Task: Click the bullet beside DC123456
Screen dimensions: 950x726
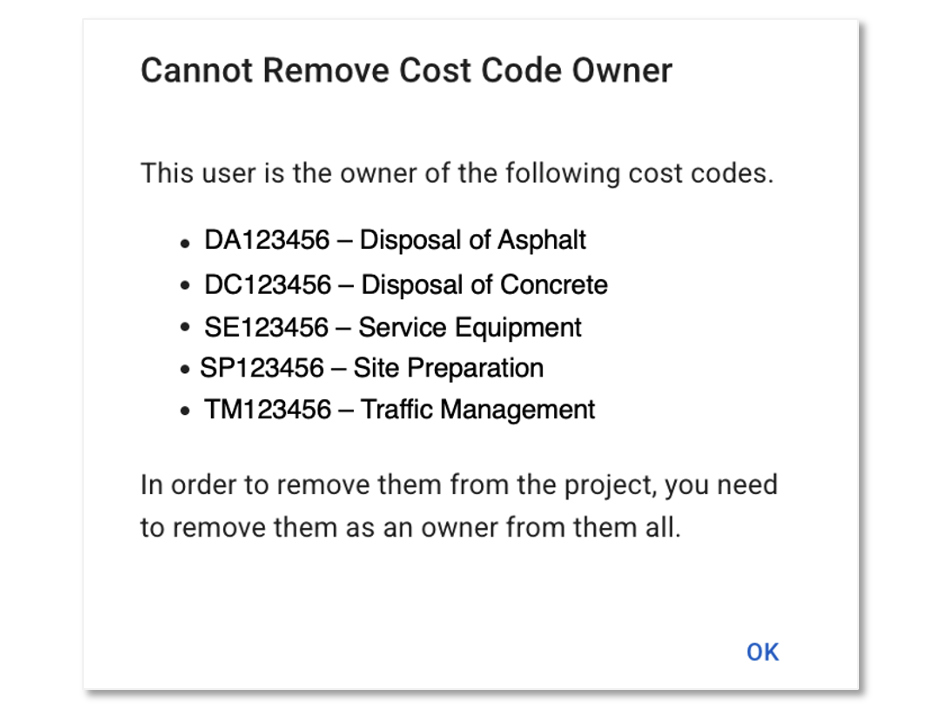Action: [x=185, y=287]
